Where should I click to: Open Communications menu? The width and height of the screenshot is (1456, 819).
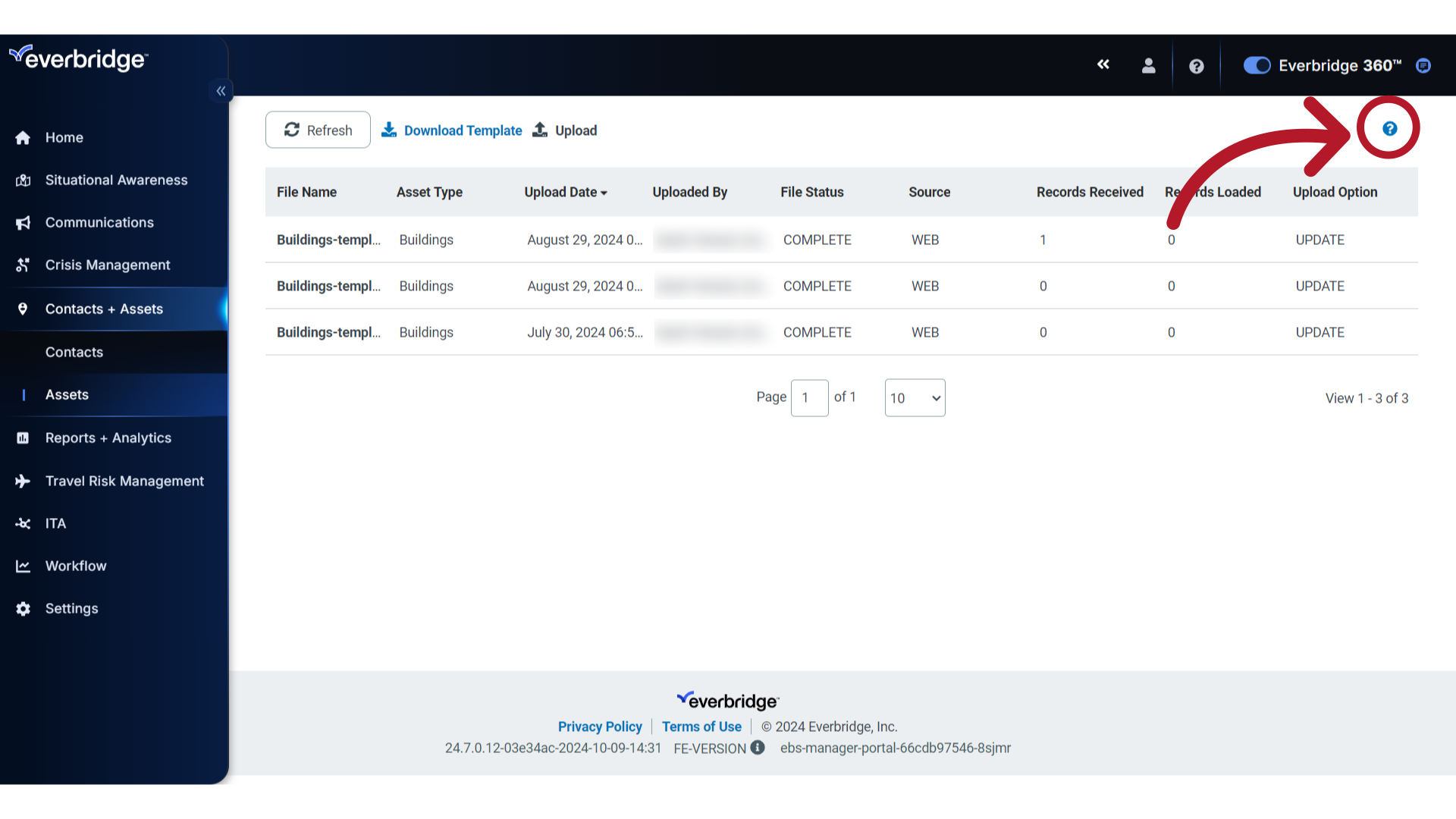click(99, 223)
